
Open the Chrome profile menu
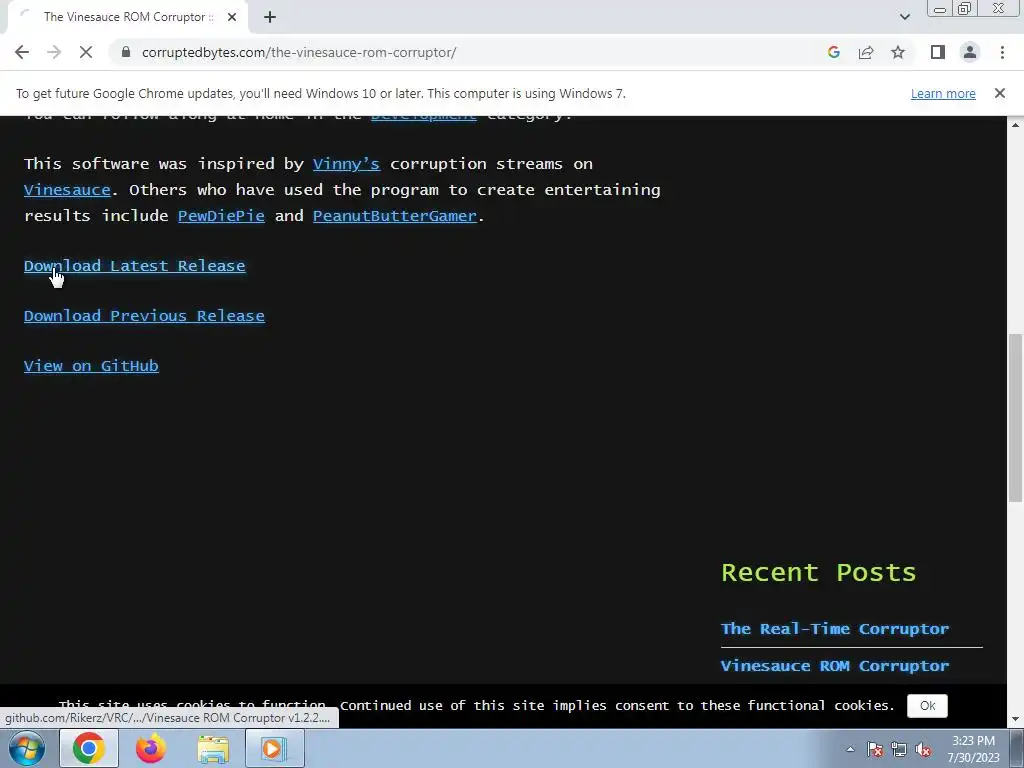[x=970, y=52]
